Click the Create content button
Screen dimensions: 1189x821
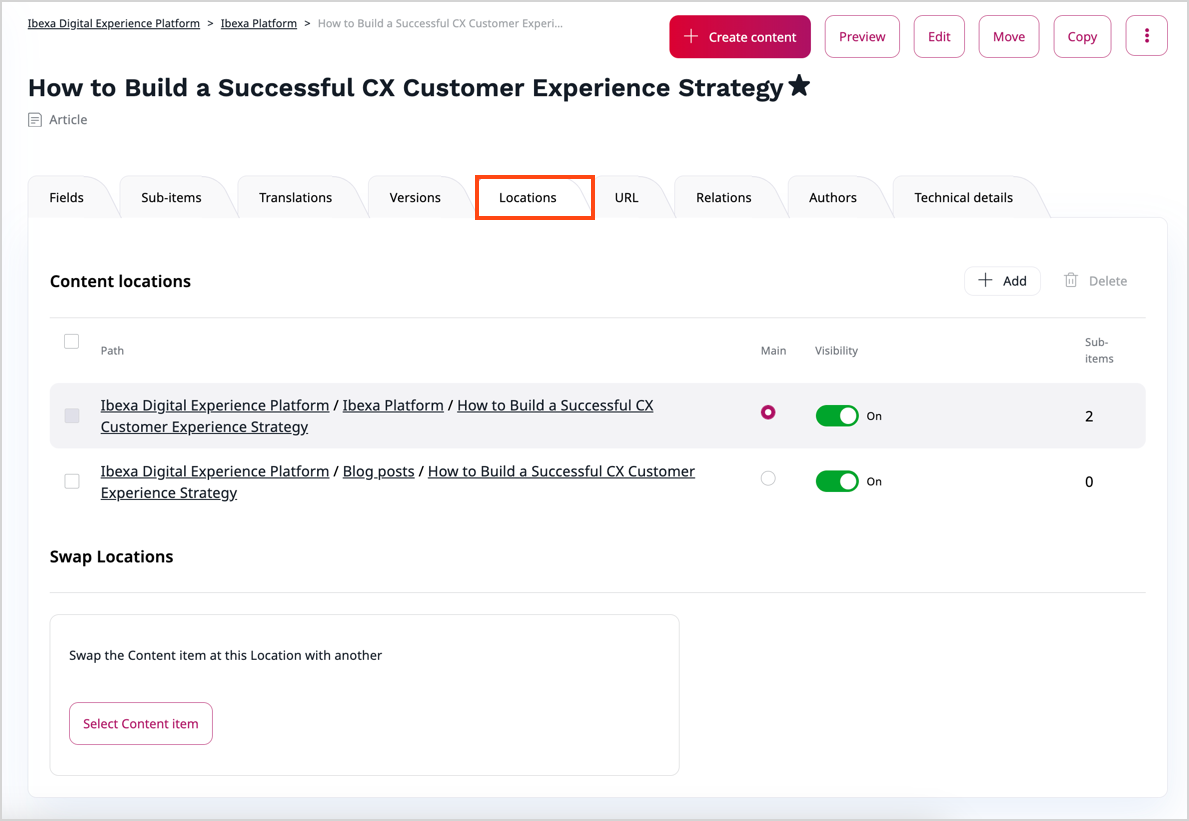[x=740, y=36]
